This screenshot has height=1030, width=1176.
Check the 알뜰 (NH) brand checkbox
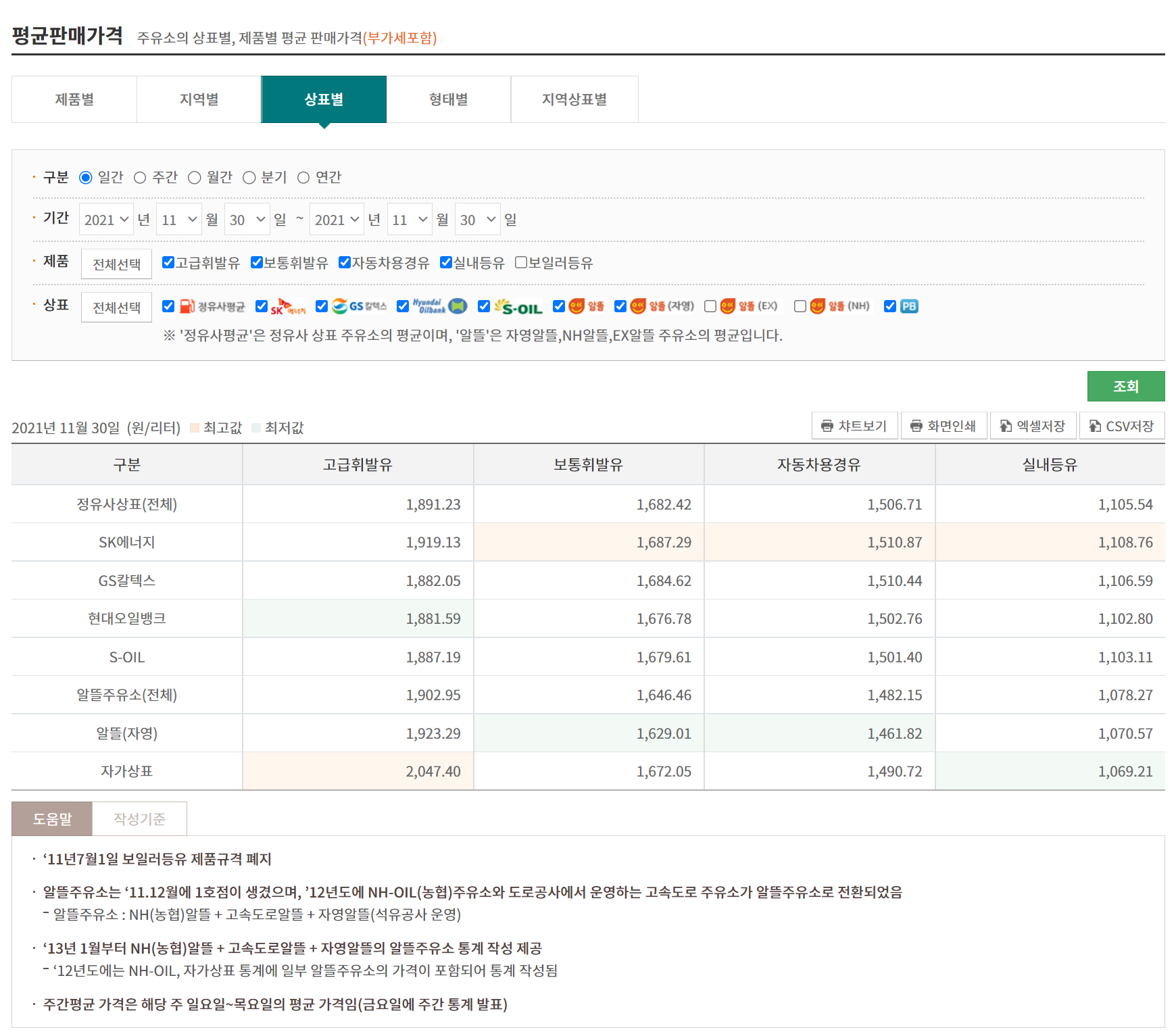click(x=800, y=307)
